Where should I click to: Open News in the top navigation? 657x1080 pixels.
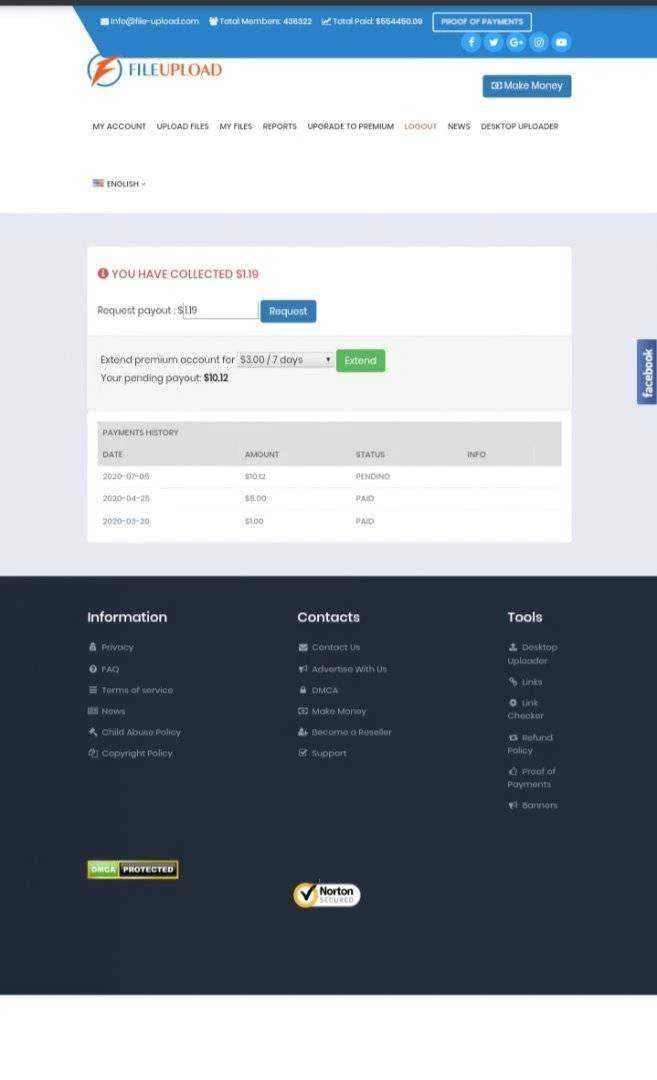[459, 127]
